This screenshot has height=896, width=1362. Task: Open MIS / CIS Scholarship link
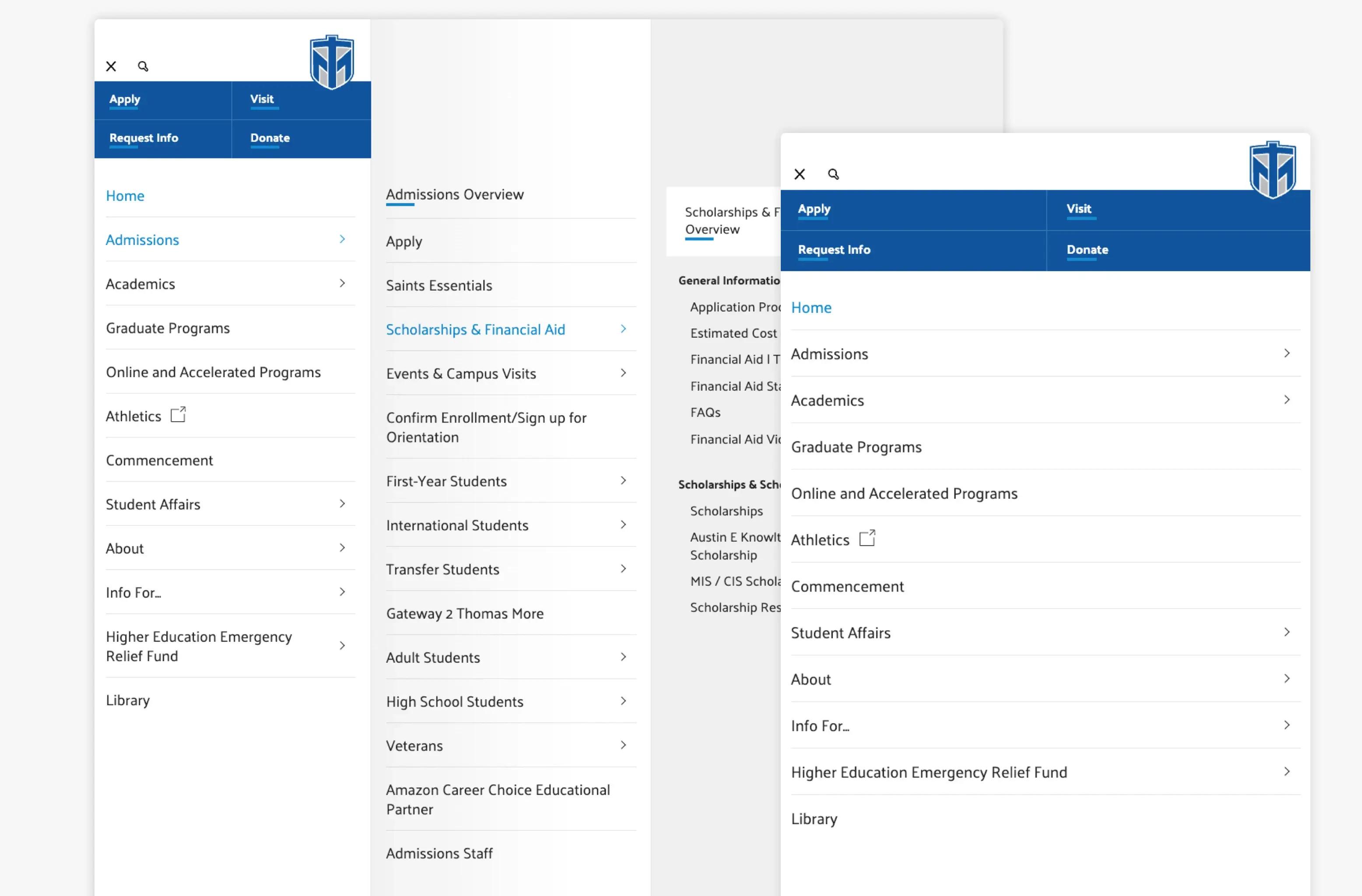(735, 581)
